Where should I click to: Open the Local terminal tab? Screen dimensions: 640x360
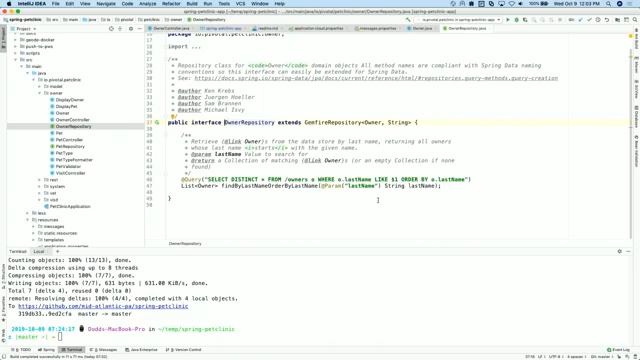pos(39,251)
